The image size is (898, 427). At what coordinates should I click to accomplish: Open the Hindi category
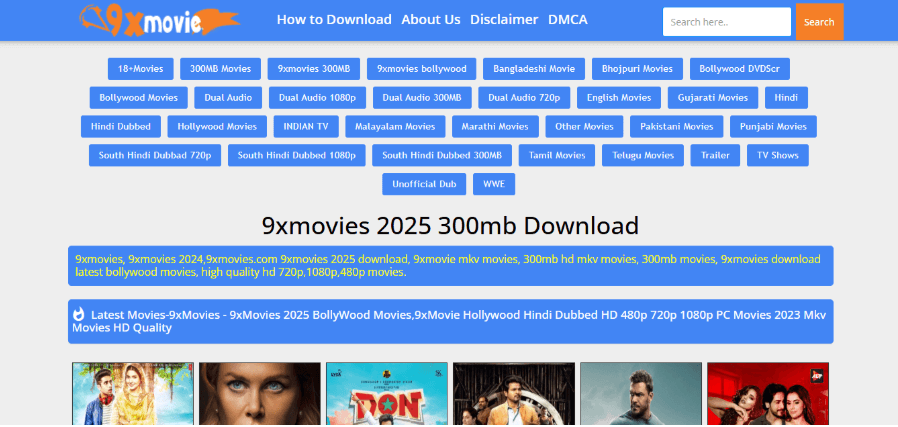(786, 97)
